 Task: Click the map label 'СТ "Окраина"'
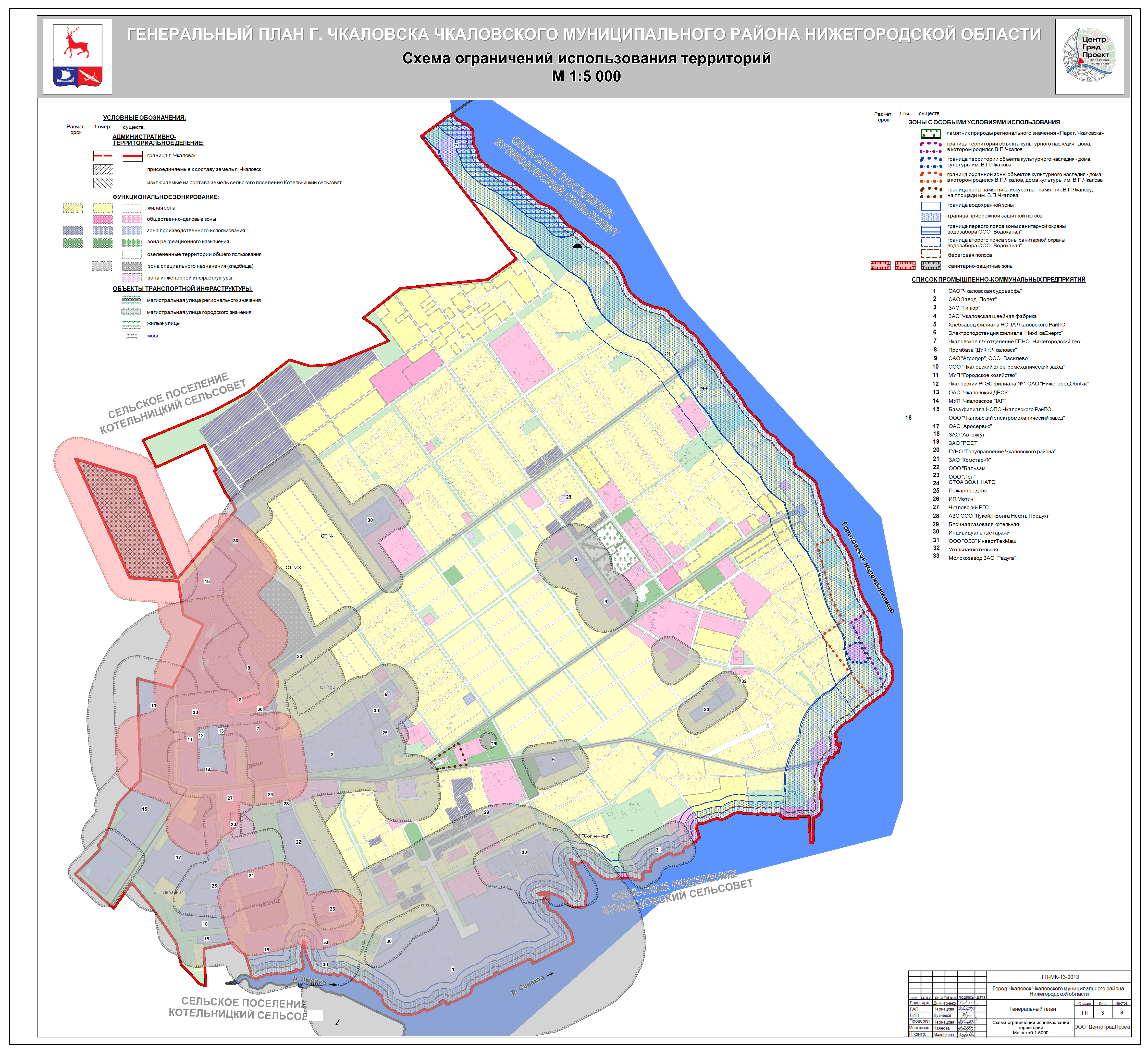pos(167,893)
